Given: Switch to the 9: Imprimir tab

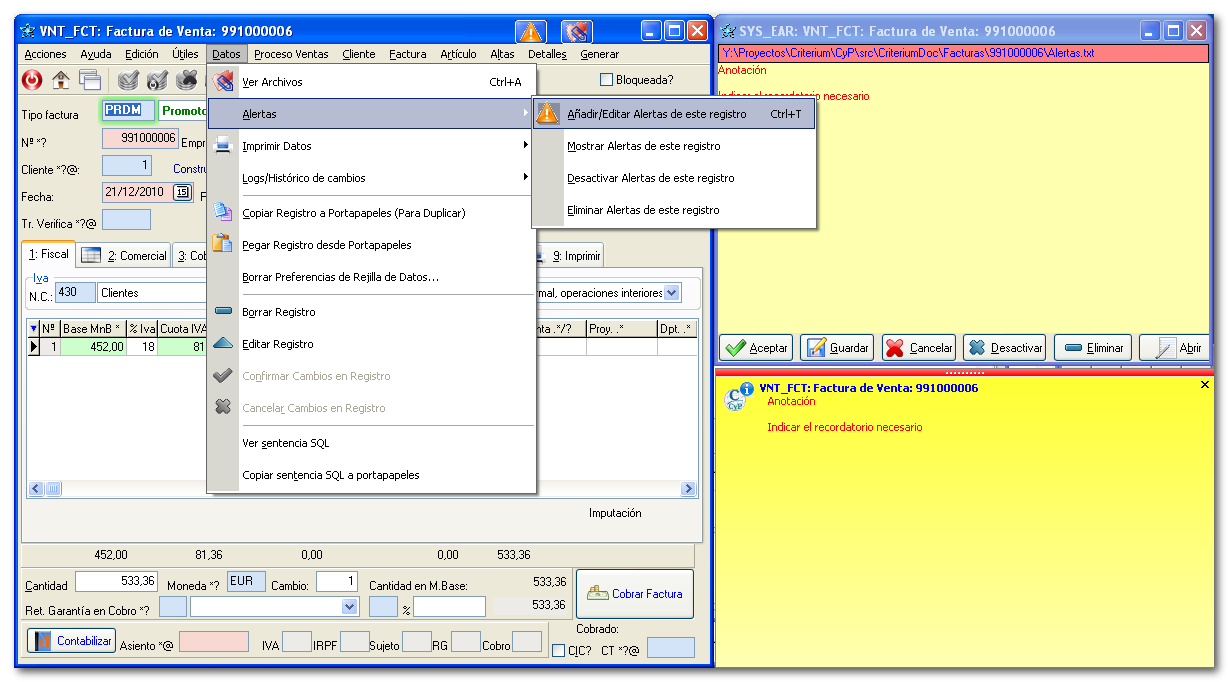Looking at the screenshot, I should point(570,256).
